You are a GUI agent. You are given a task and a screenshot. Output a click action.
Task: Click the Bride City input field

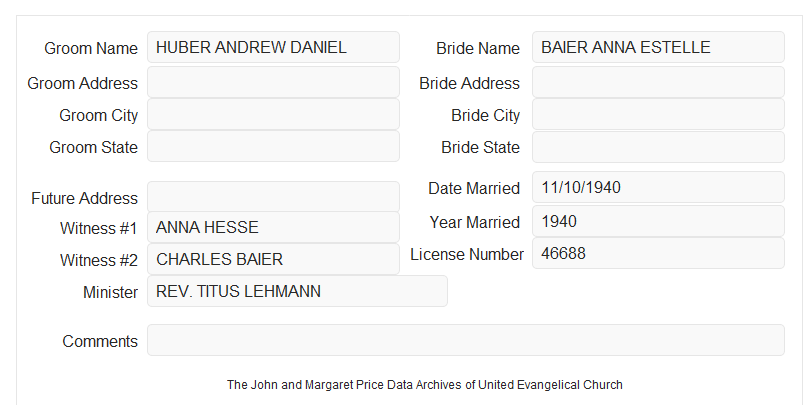(x=658, y=114)
